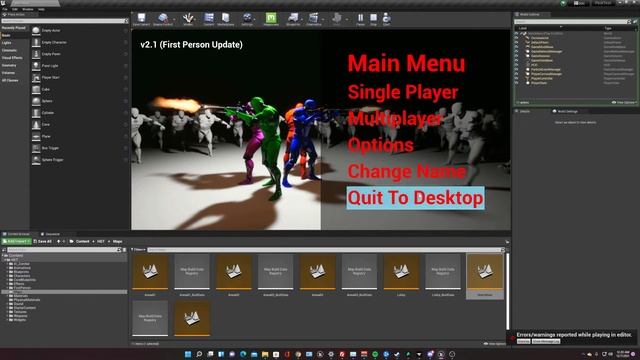Toggle visibility of PlayerState in outliner
This screenshot has height=360, width=640.
pos(516,83)
